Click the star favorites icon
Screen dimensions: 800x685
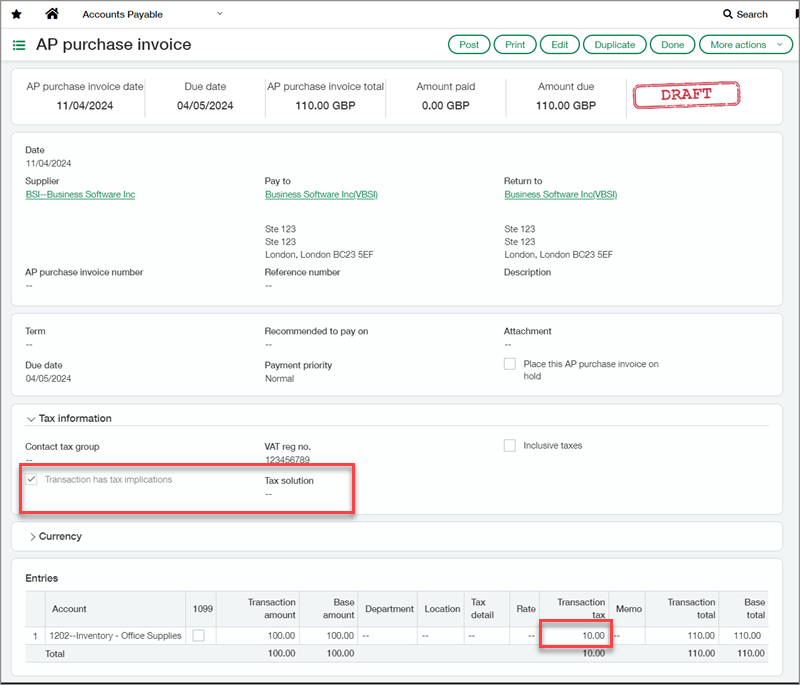(x=14, y=14)
